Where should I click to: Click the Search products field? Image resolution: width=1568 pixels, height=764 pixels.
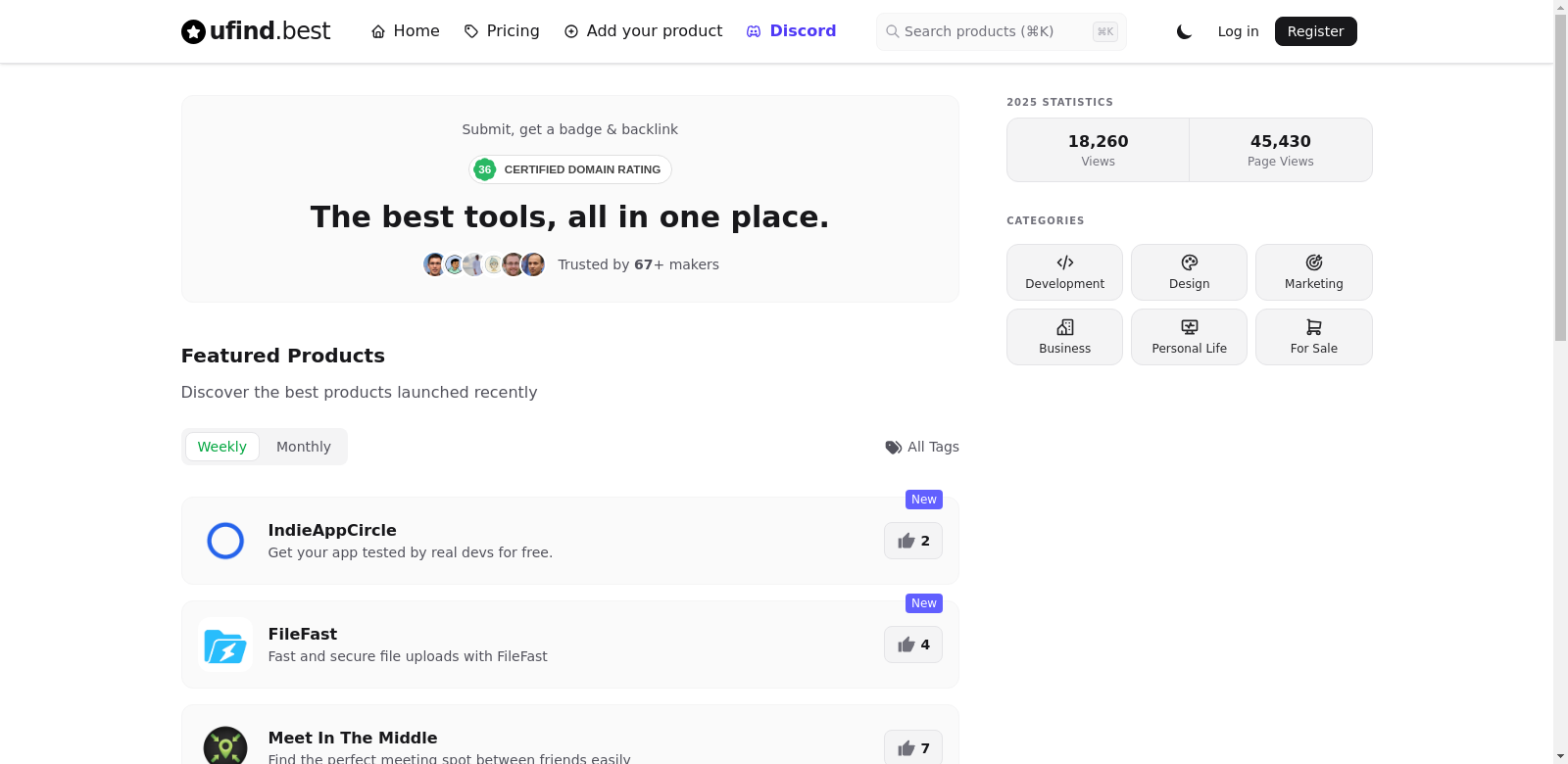[x=990, y=31]
